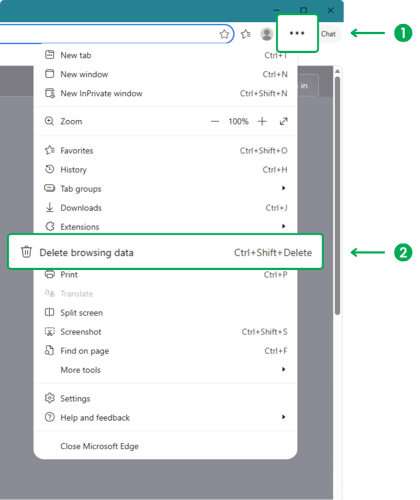The height and width of the screenshot is (500, 420).
Task: Choose Close Microsoft Edge
Action: pyautogui.click(x=166, y=446)
